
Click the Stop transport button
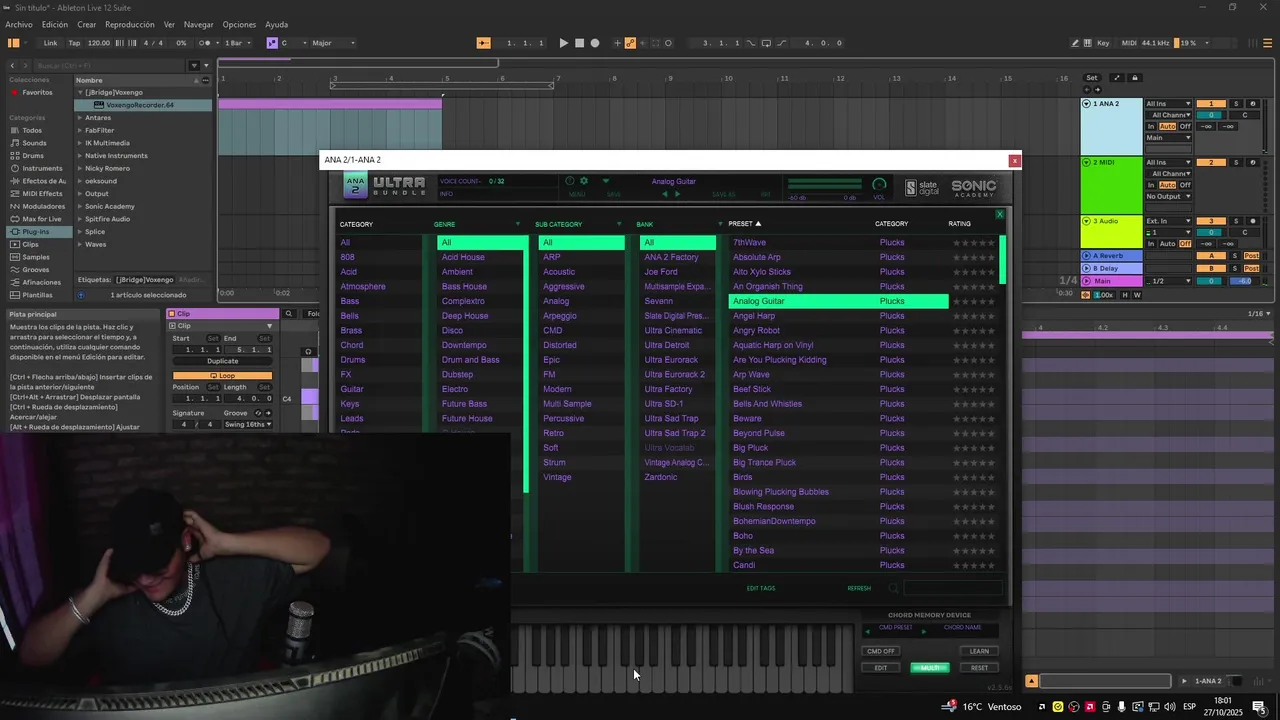tap(579, 43)
